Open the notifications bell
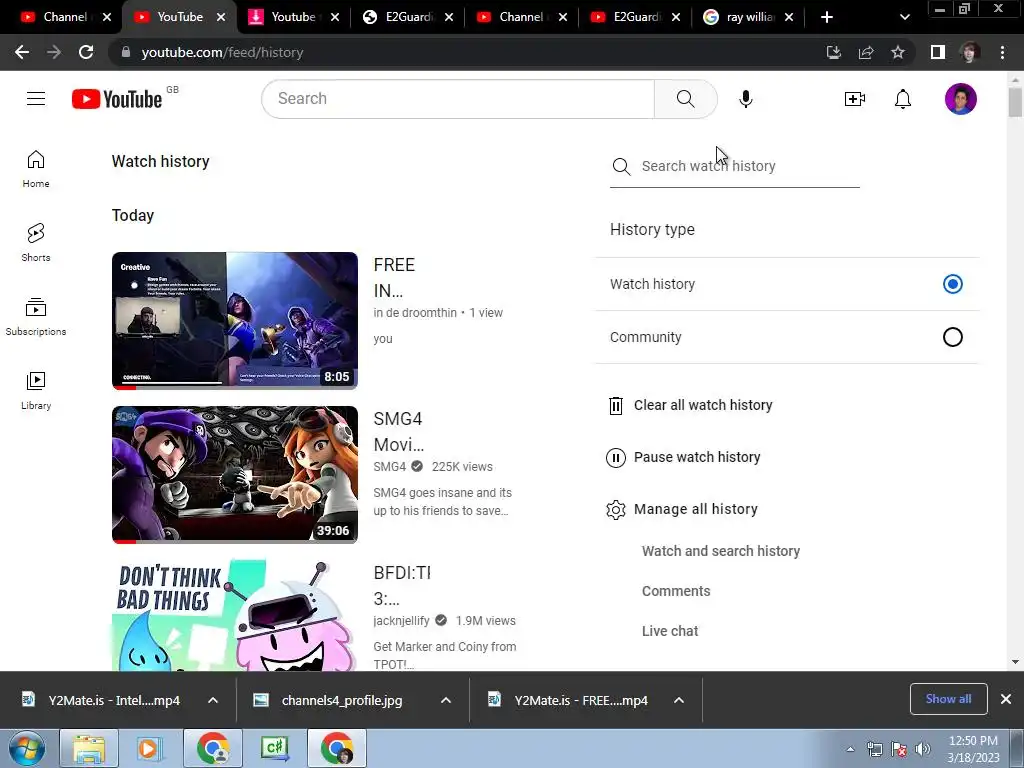The width and height of the screenshot is (1024, 768). pos(903,99)
